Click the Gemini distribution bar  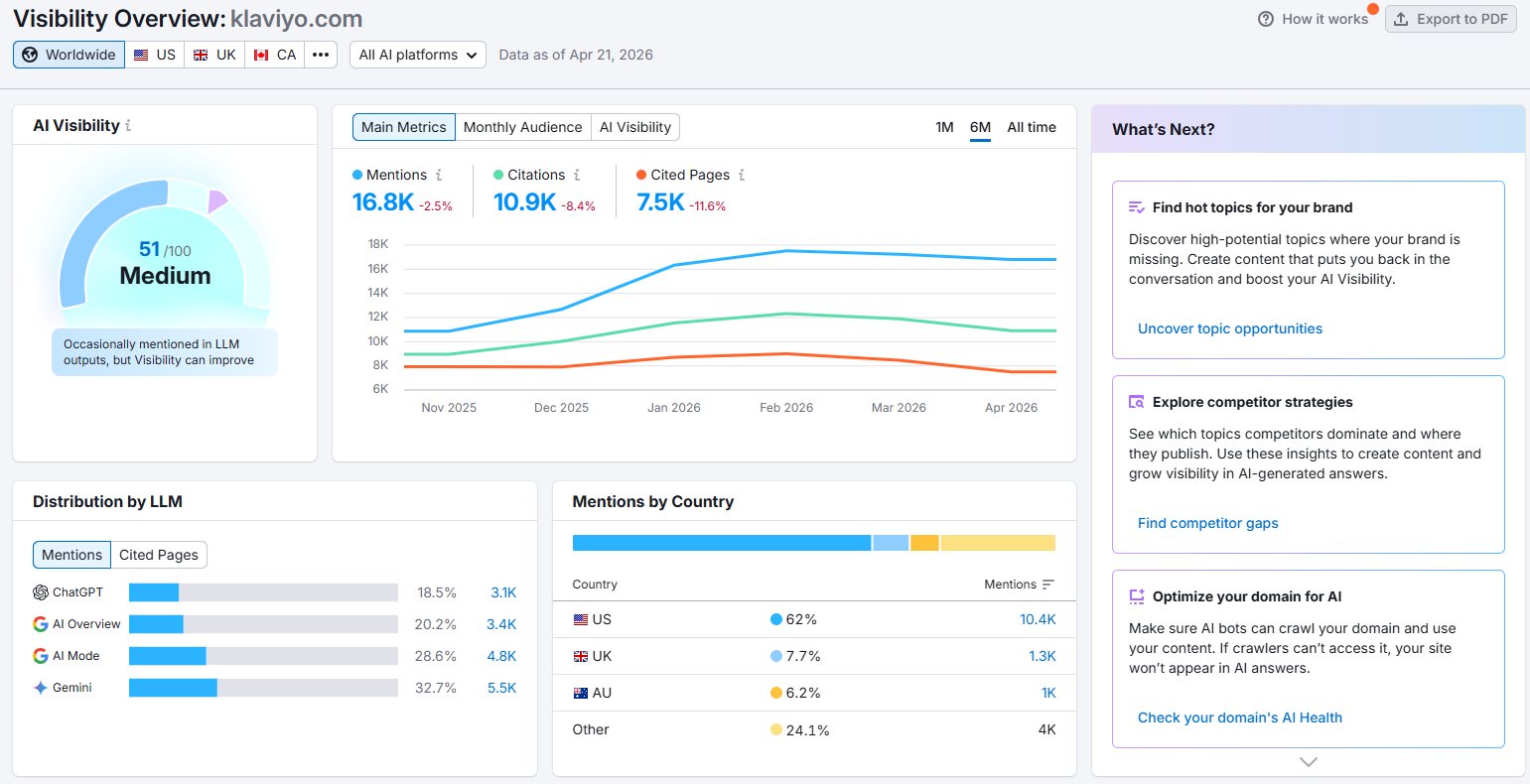click(263, 688)
